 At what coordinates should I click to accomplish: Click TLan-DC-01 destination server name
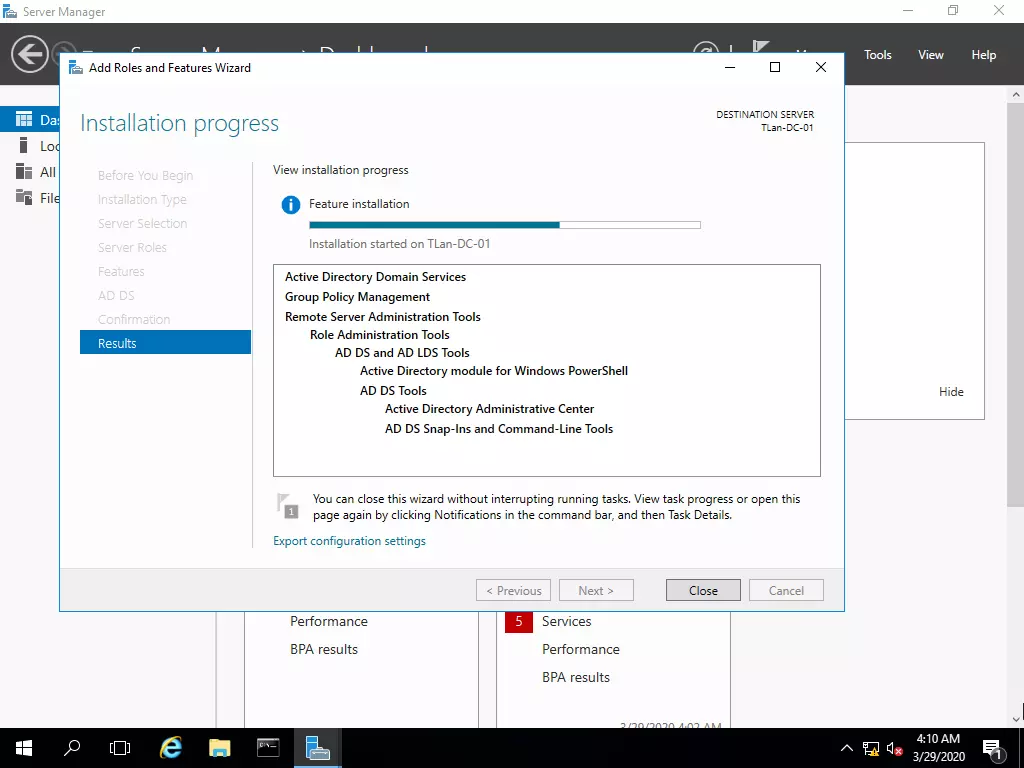(x=787, y=128)
